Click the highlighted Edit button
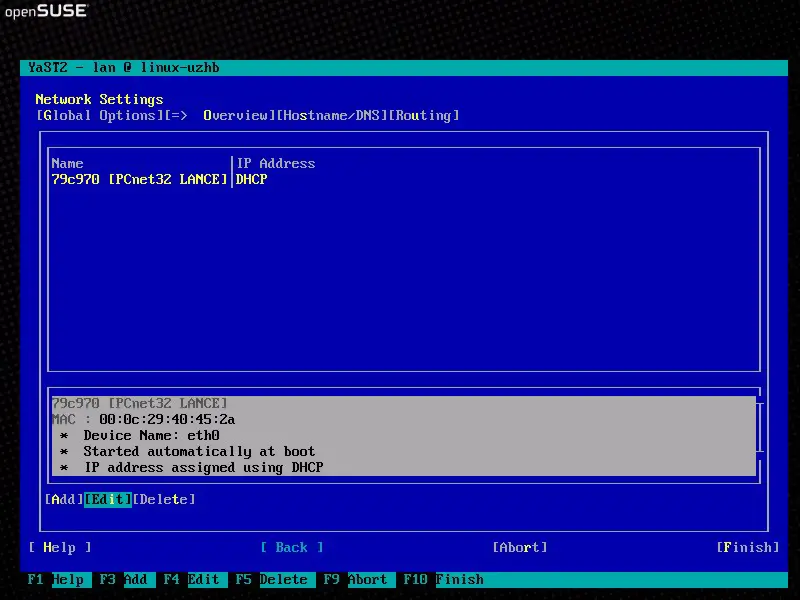 tap(108, 499)
